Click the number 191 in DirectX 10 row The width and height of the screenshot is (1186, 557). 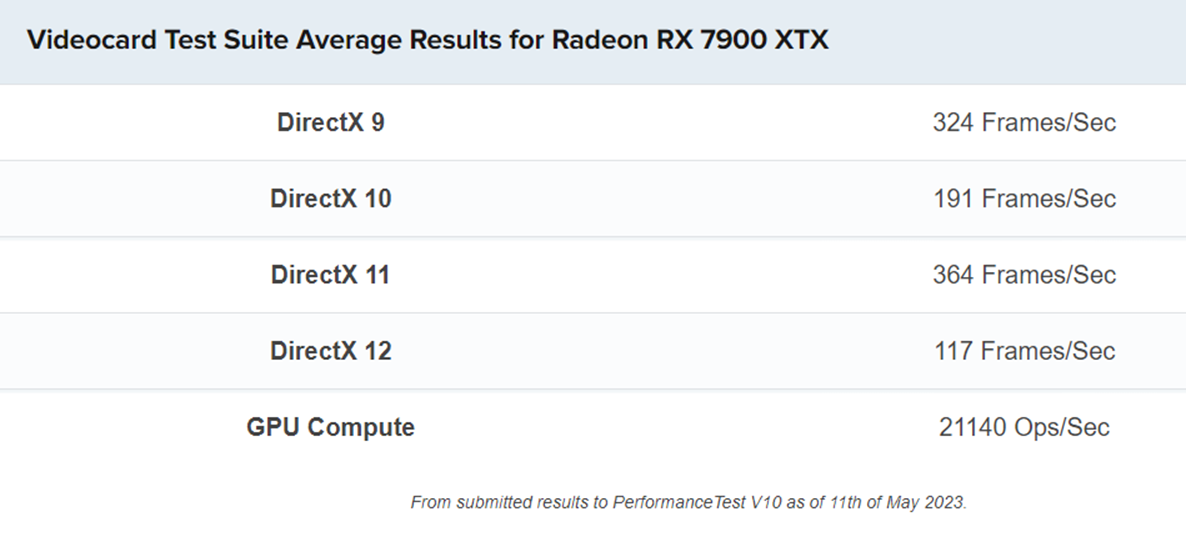953,198
